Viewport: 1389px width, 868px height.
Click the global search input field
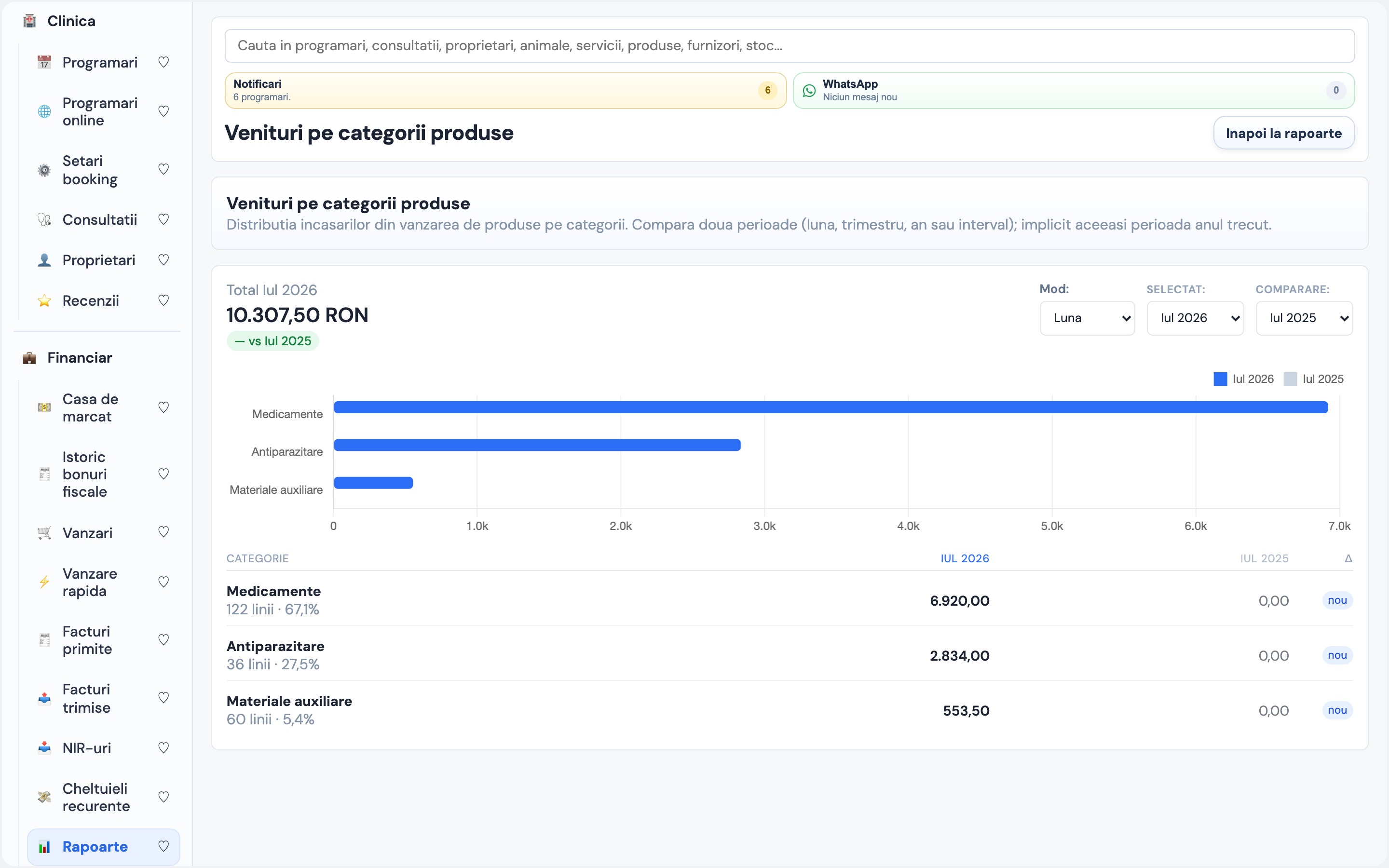click(789, 46)
